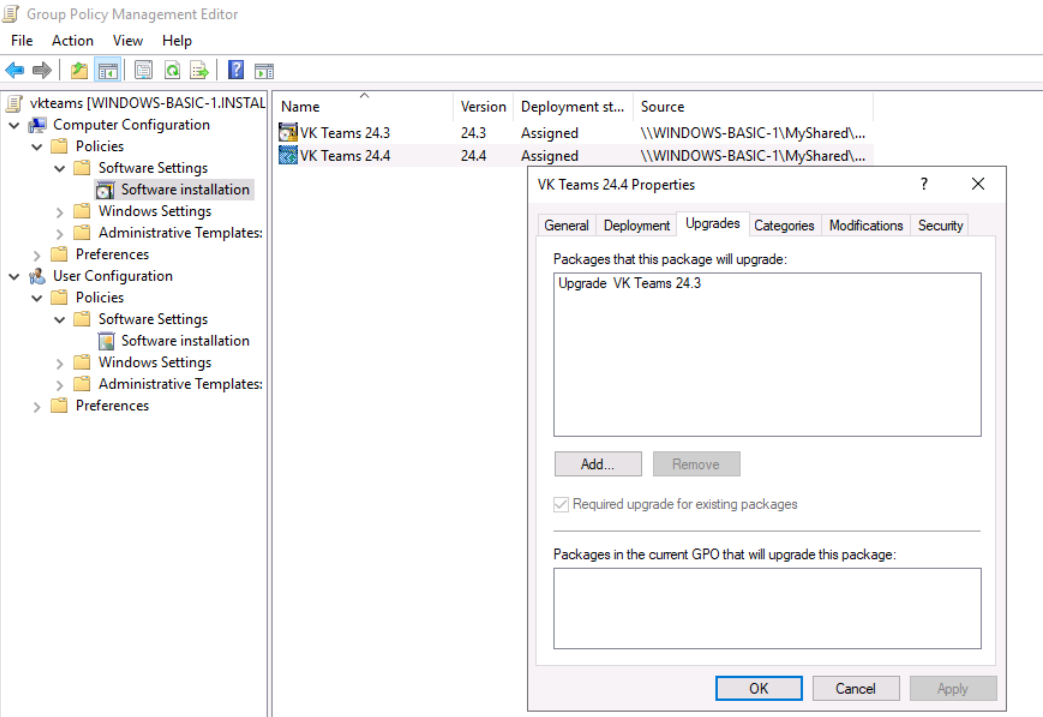Select the VK Teams 24.3 package icon

click(288, 133)
